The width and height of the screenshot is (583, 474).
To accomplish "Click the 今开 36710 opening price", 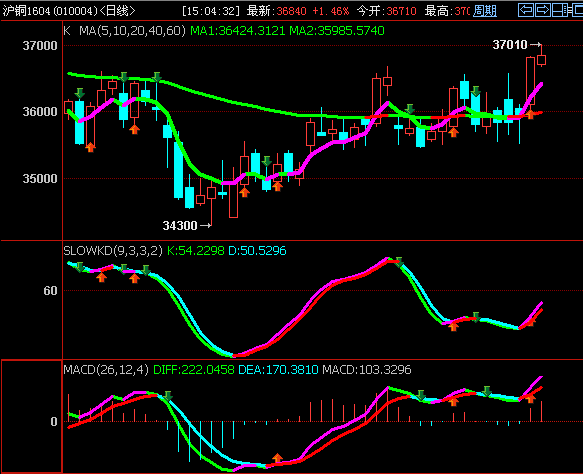I will [386, 11].
